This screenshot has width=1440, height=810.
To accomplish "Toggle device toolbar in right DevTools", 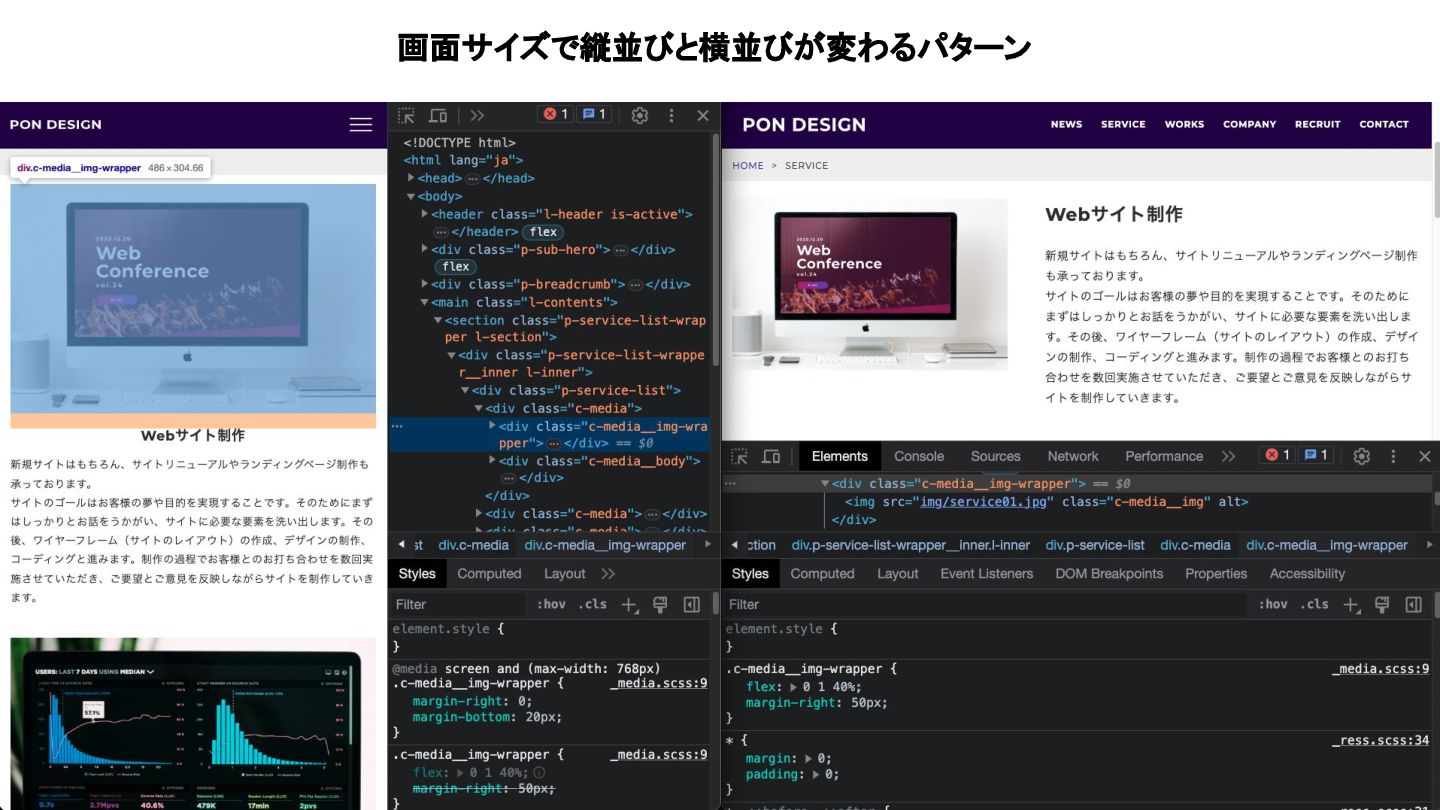I will coord(771,456).
